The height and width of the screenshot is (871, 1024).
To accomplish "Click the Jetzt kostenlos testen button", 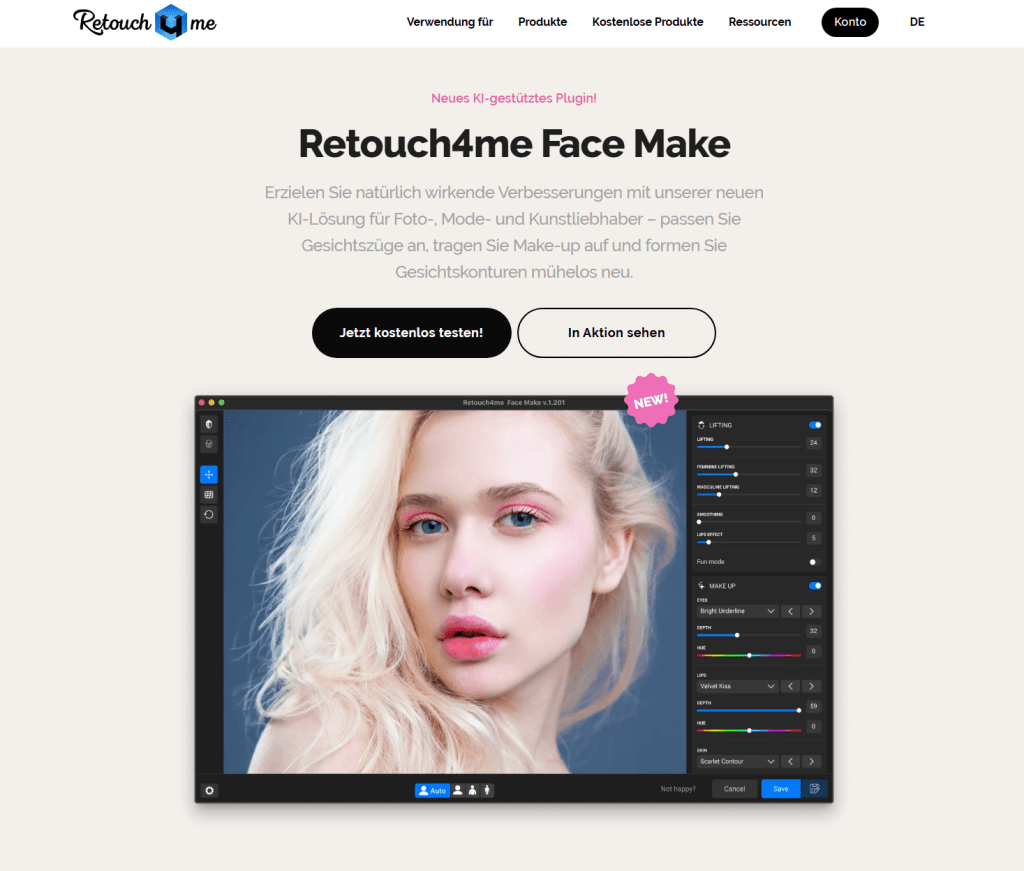I will click(411, 333).
